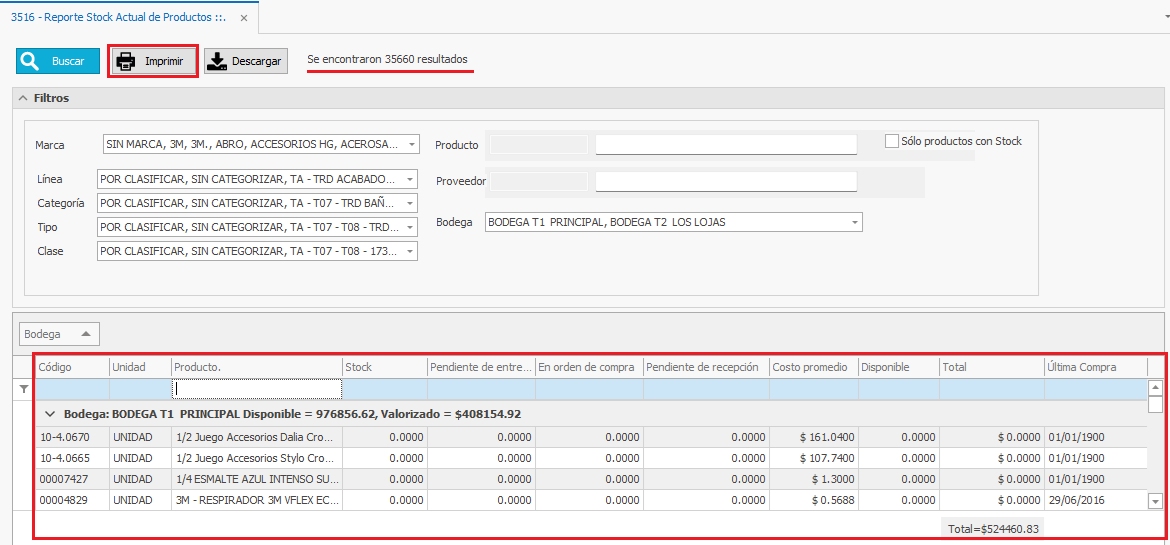This screenshot has width=1170, height=545.
Task: Sort by En orden de compra header
Action: coord(589,367)
